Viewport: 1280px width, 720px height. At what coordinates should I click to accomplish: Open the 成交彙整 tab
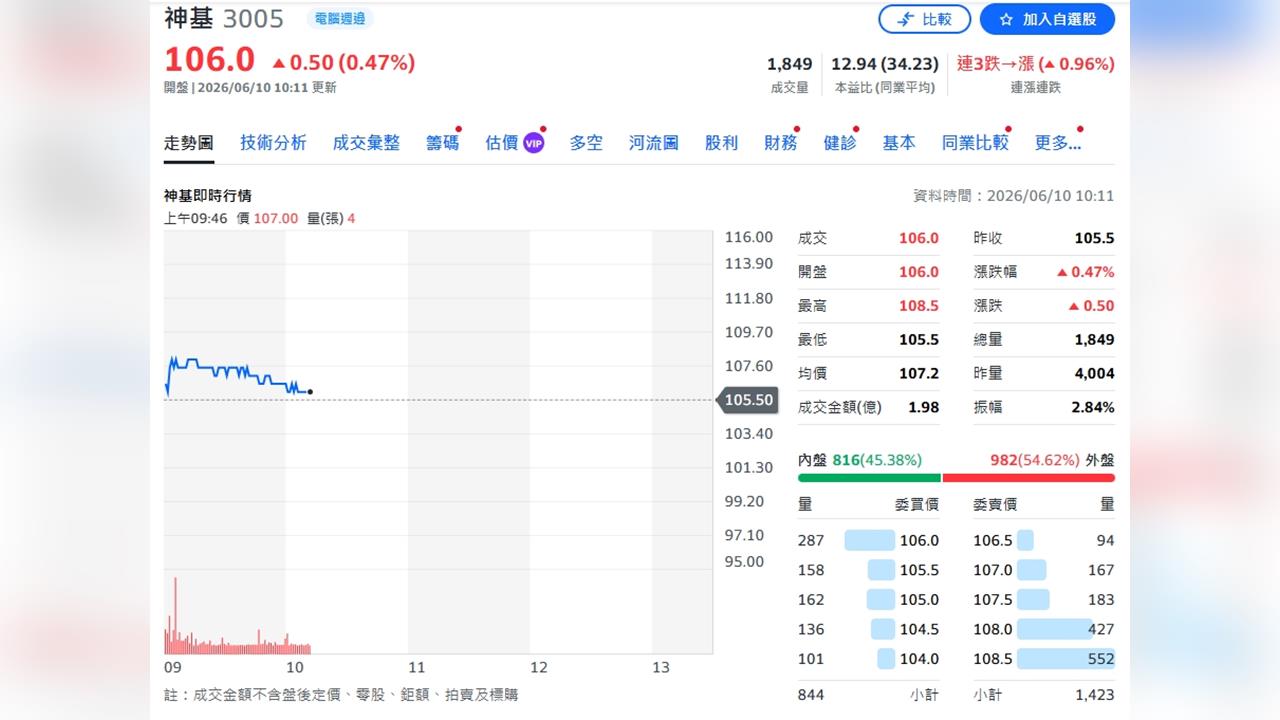pyautogui.click(x=366, y=143)
